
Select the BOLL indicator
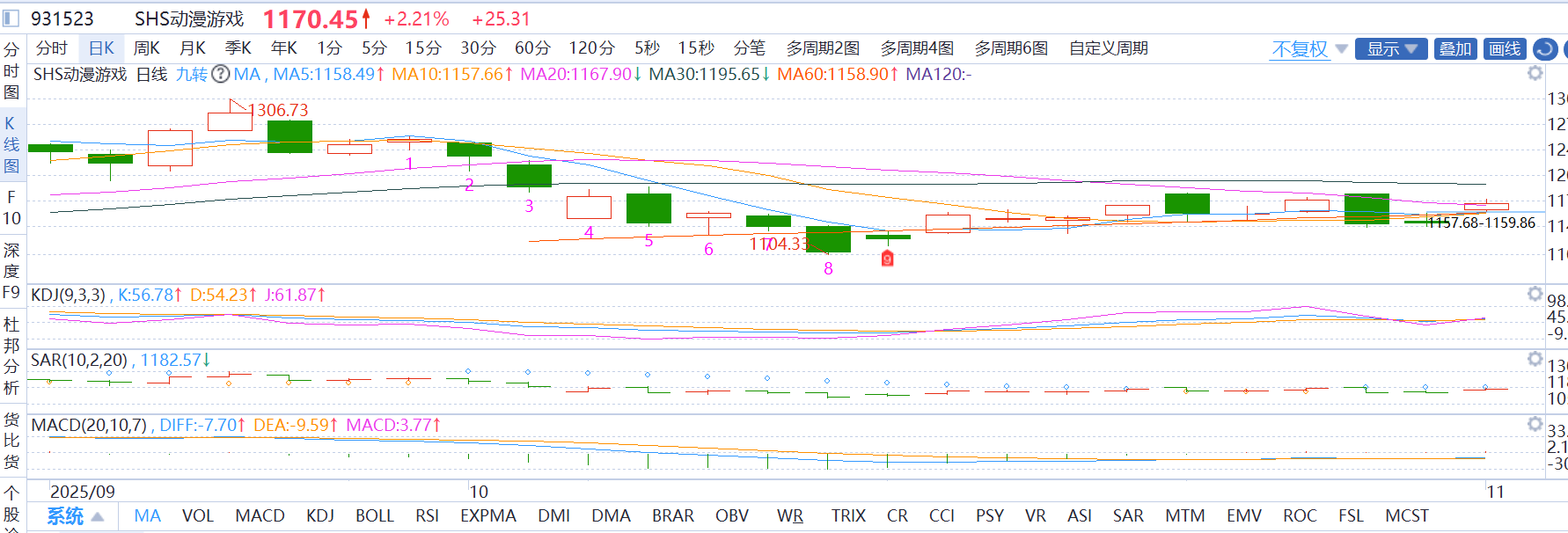coord(375,516)
